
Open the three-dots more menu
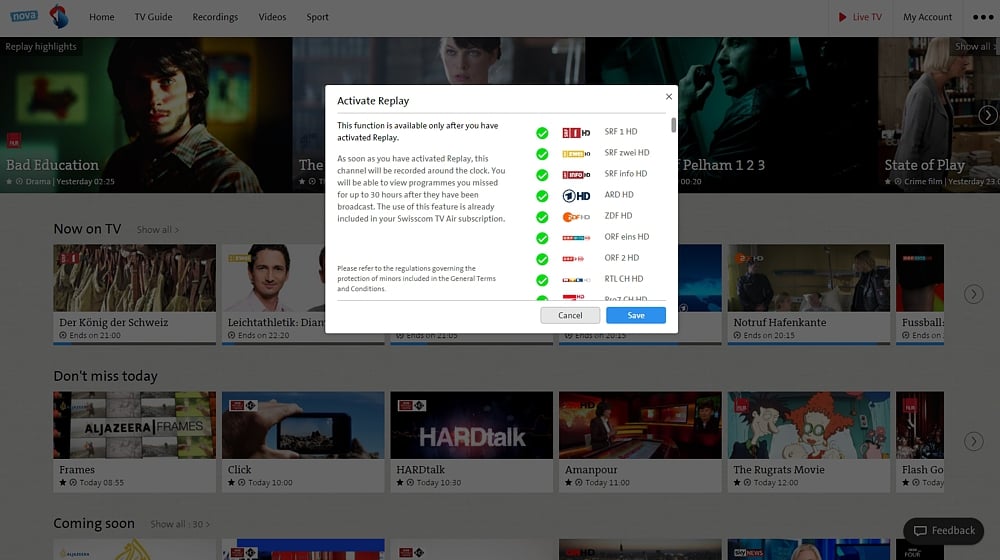coord(982,17)
